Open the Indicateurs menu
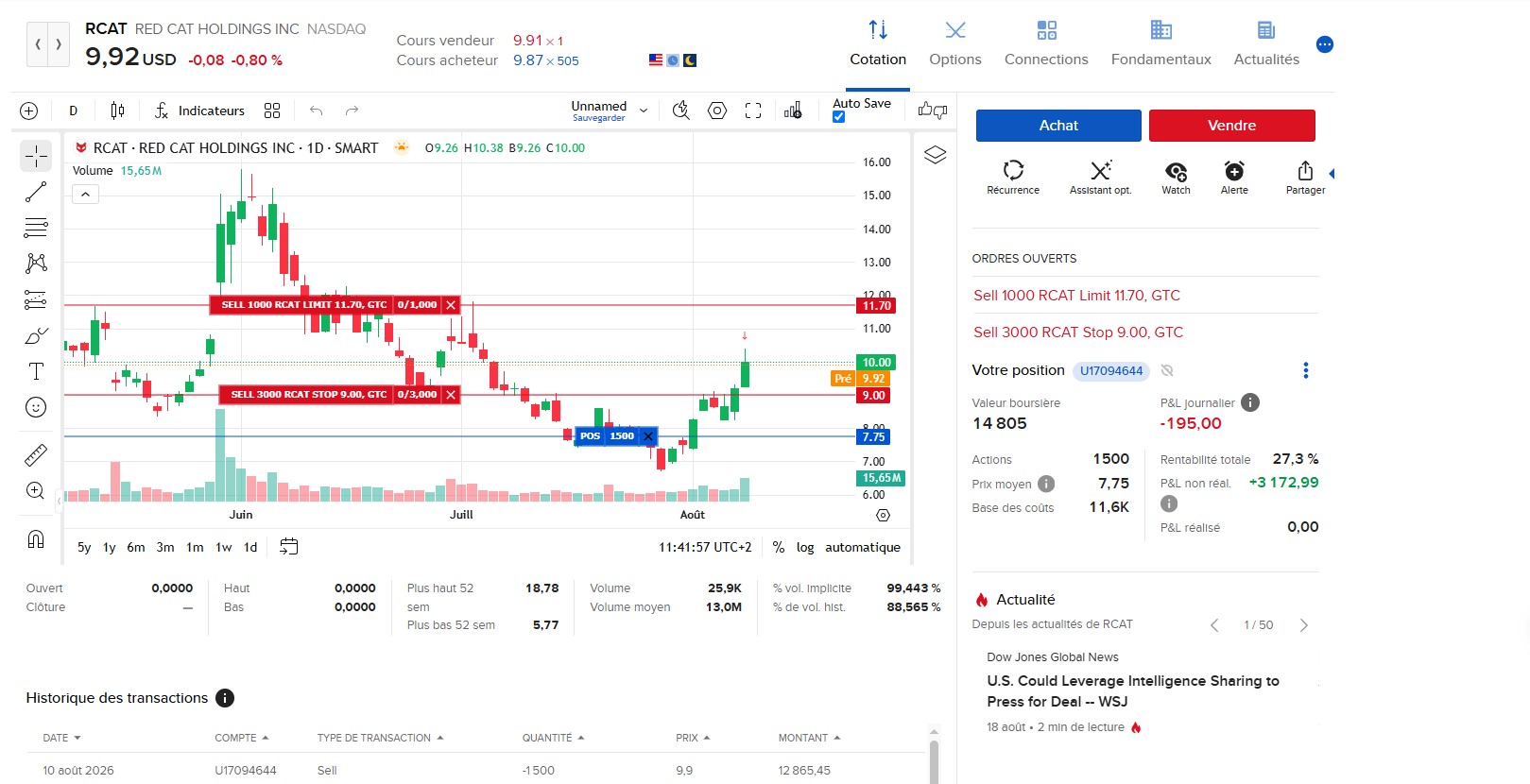 point(199,111)
